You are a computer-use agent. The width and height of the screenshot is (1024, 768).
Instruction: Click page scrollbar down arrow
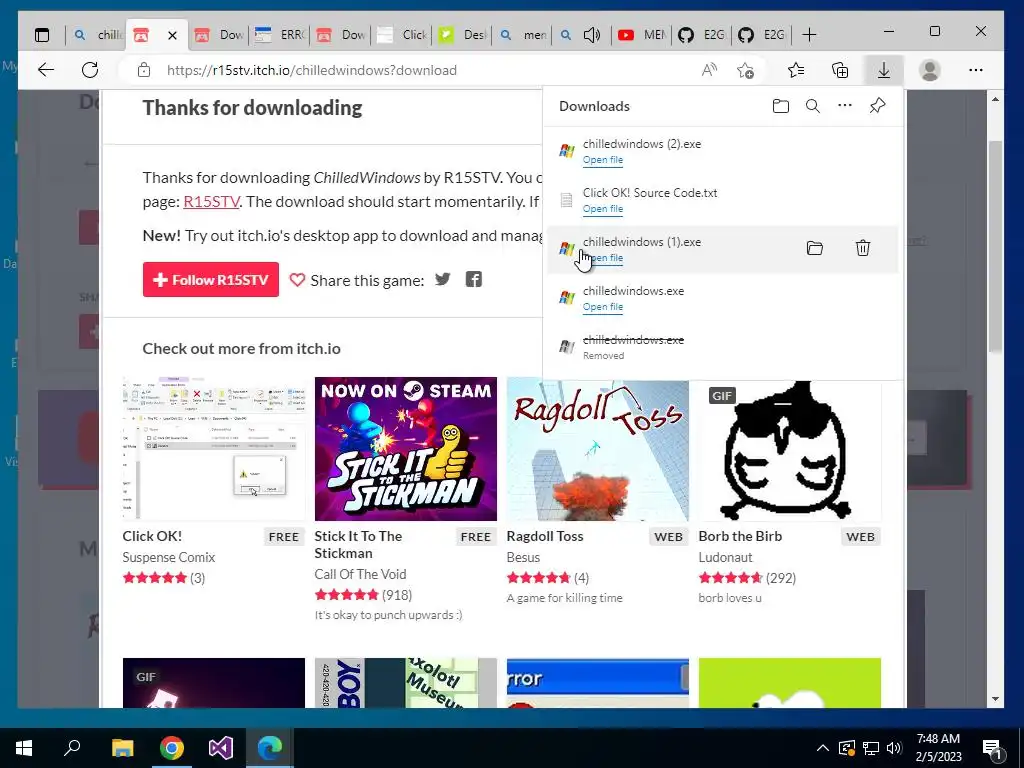995,699
